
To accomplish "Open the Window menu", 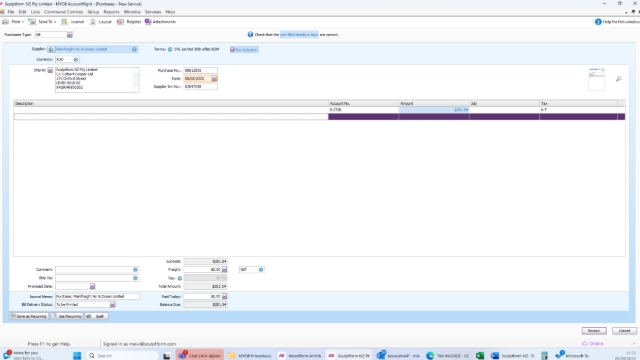I will point(132,12).
